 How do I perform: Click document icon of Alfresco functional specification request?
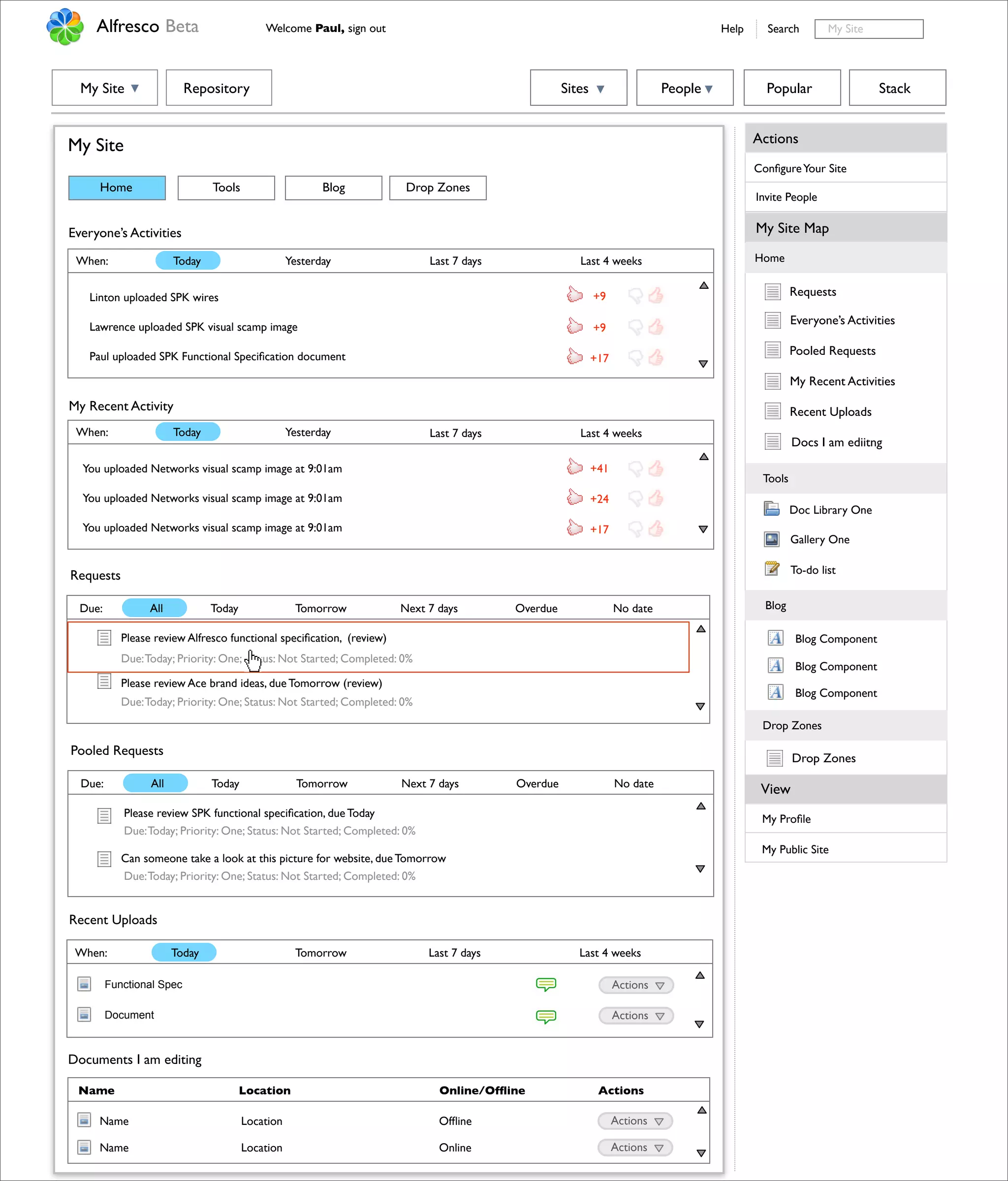pos(104,637)
